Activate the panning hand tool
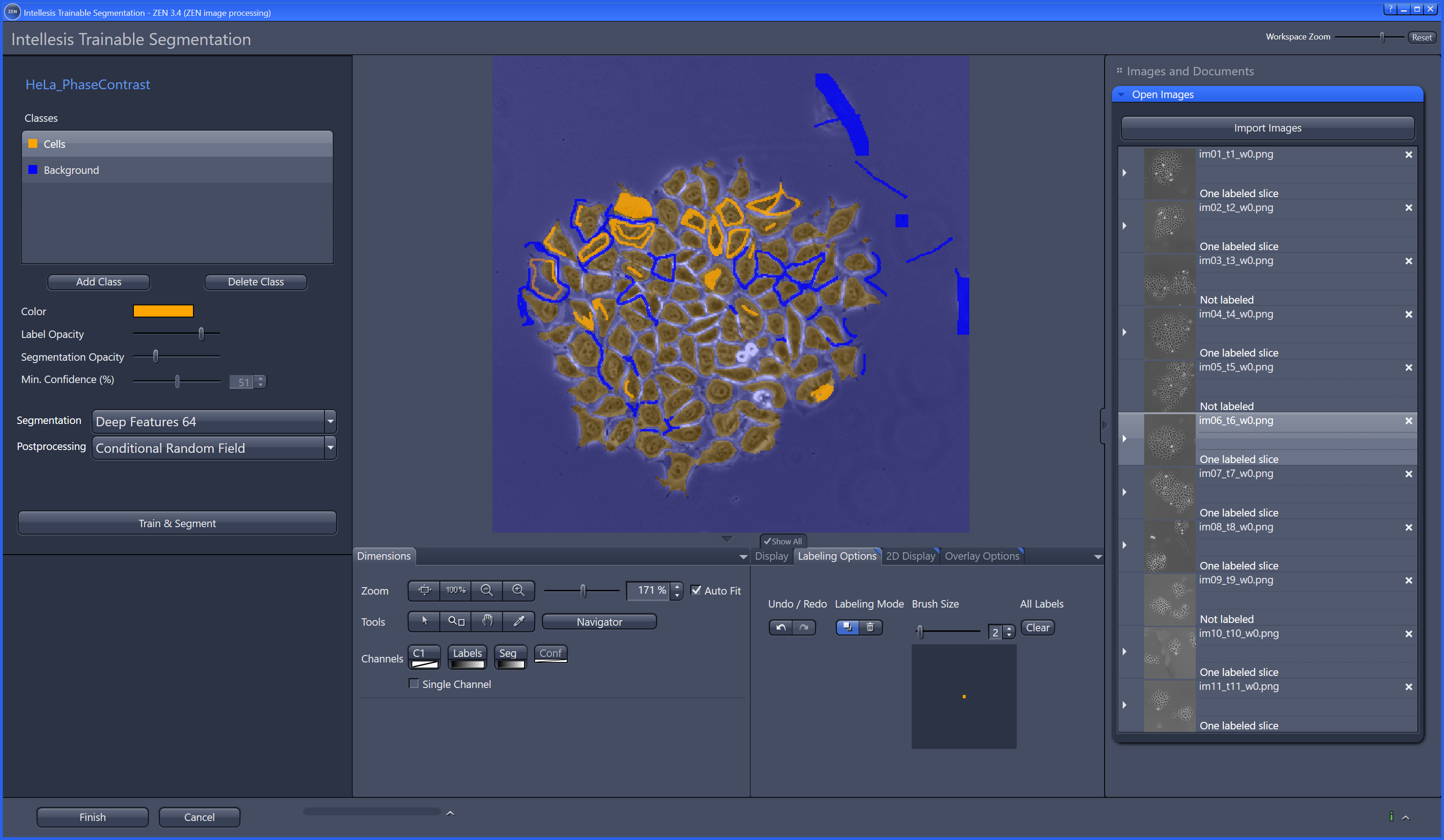The width and height of the screenshot is (1444, 840). (x=486, y=621)
